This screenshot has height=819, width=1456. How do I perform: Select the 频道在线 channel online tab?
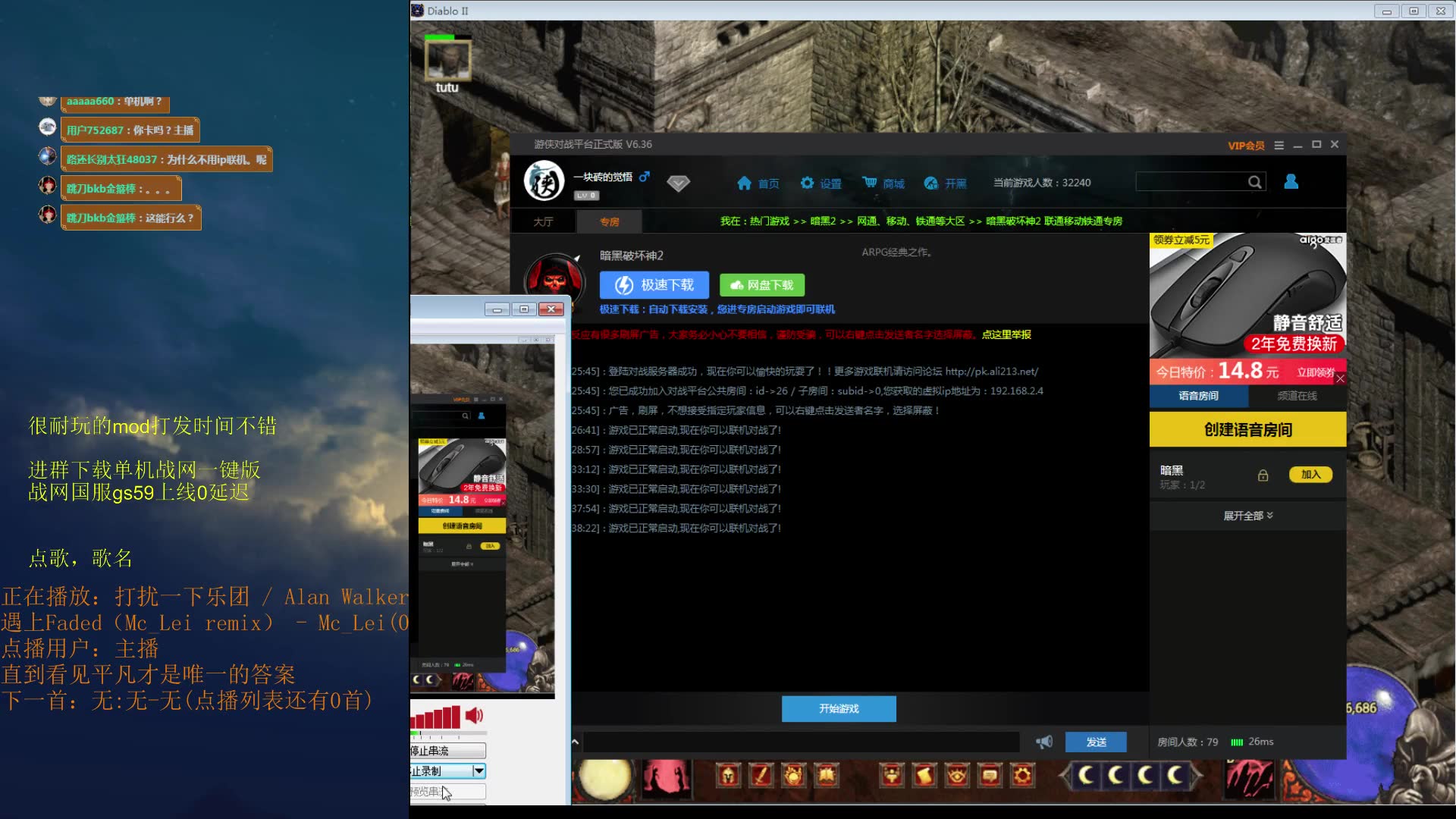click(1297, 396)
